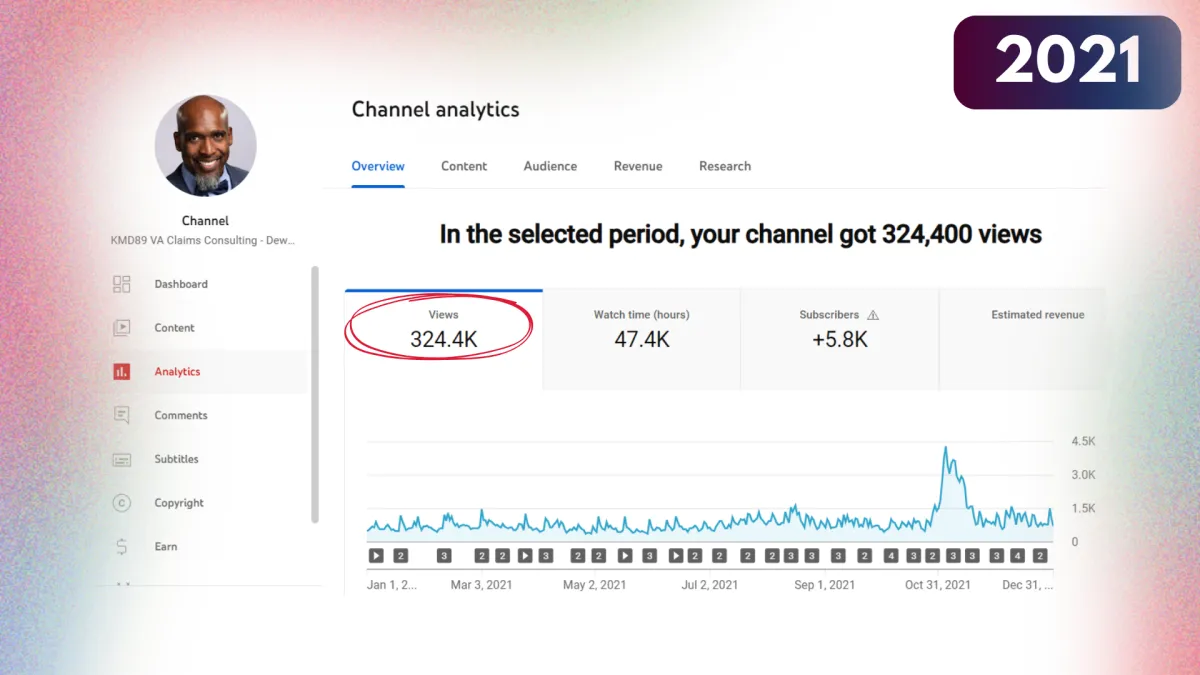This screenshot has height=675, width=1200.
Task: Select the Watch time (hours) card
Action: click(x=642, y=339)
